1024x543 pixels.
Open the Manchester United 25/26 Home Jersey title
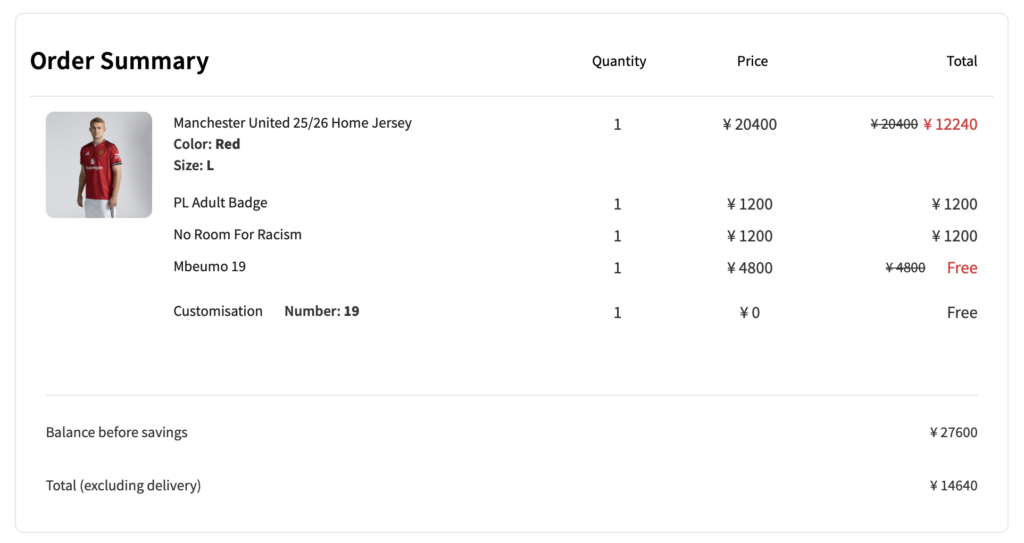(x=292, y=123)
